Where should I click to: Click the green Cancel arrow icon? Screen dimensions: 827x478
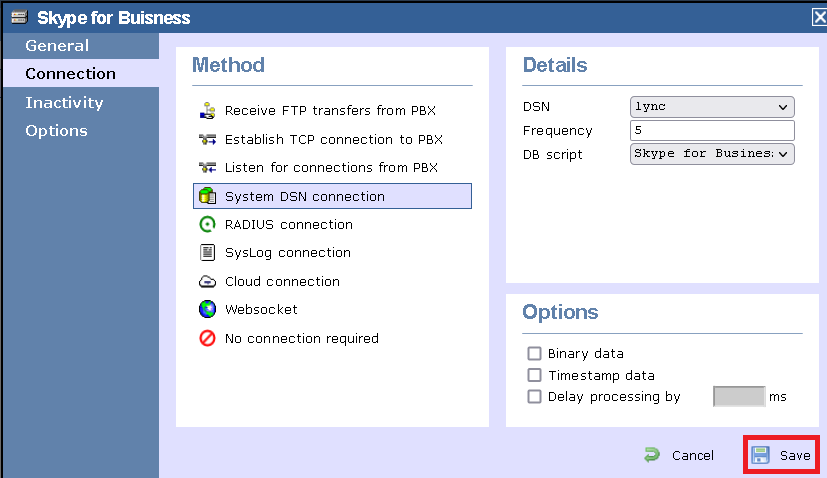[x=652, y=455]
